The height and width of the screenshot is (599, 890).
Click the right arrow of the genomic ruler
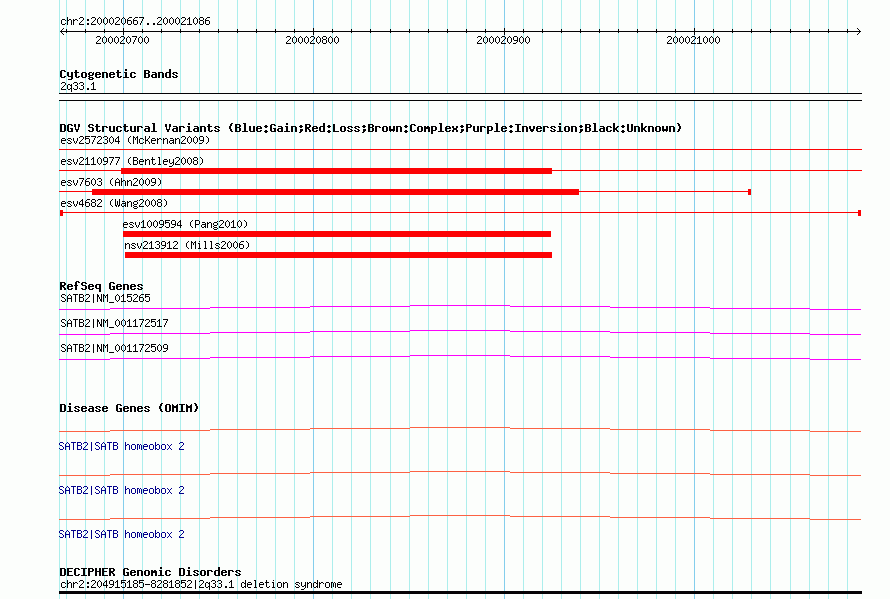(858, 32)
